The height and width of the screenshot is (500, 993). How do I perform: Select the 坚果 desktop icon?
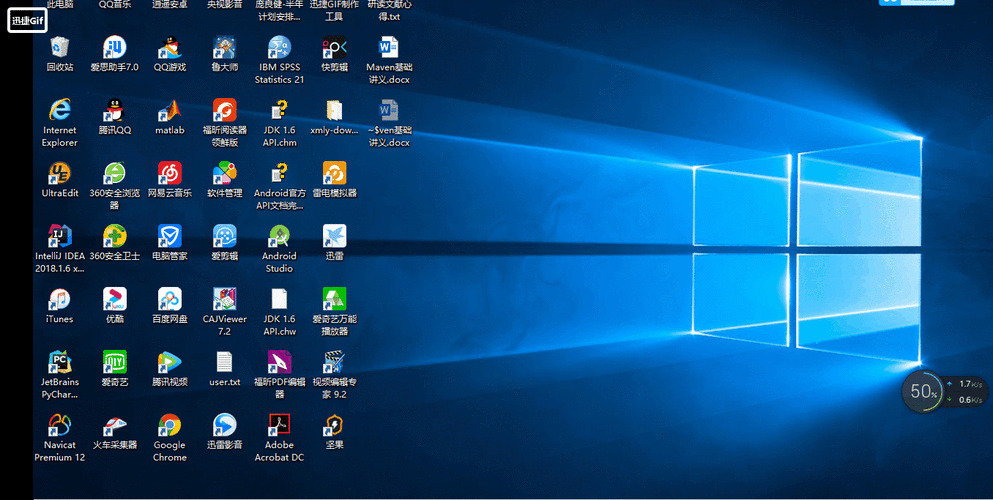click(x=334, y=425)
